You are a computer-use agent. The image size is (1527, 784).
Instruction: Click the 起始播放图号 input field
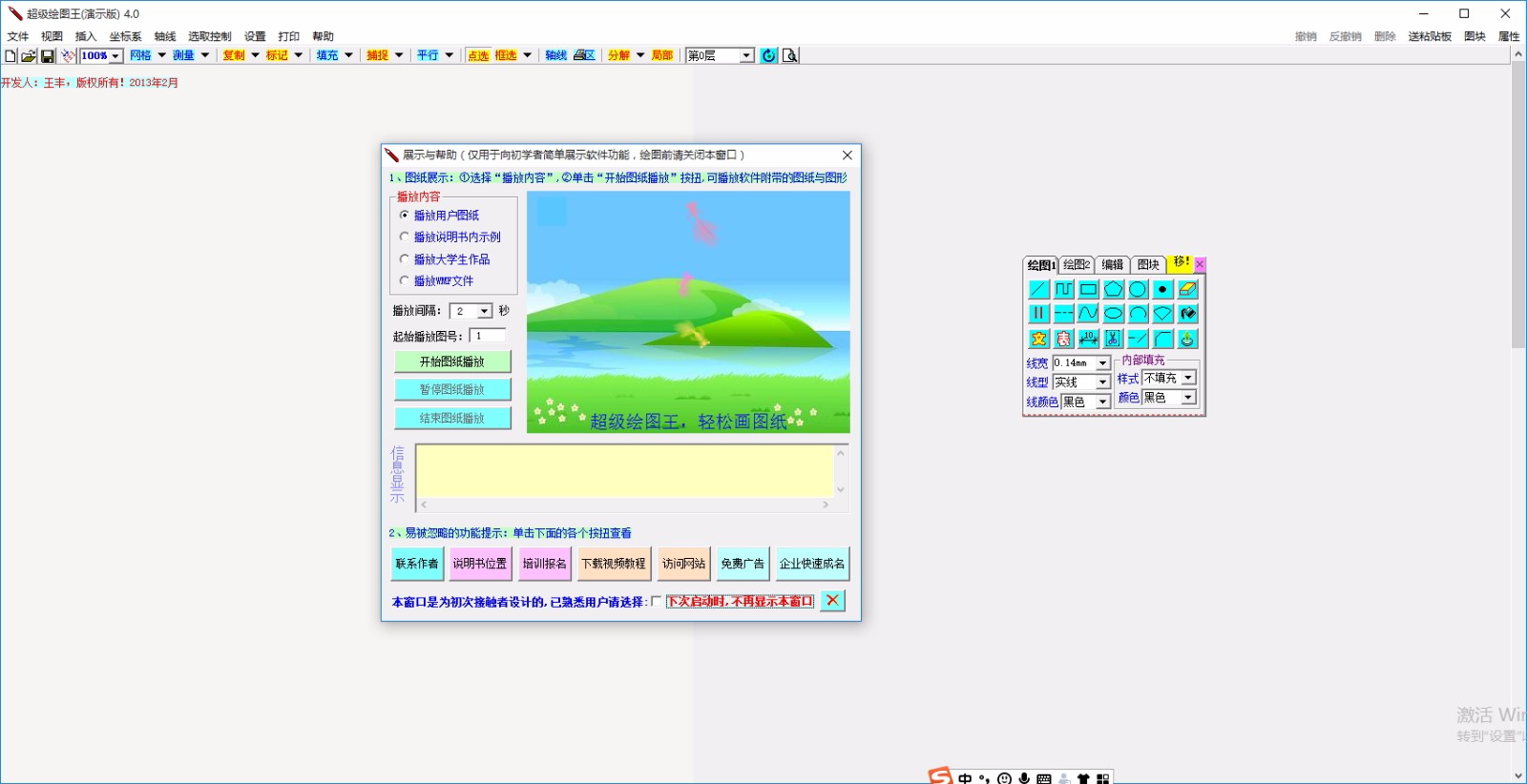pos(488,336)
